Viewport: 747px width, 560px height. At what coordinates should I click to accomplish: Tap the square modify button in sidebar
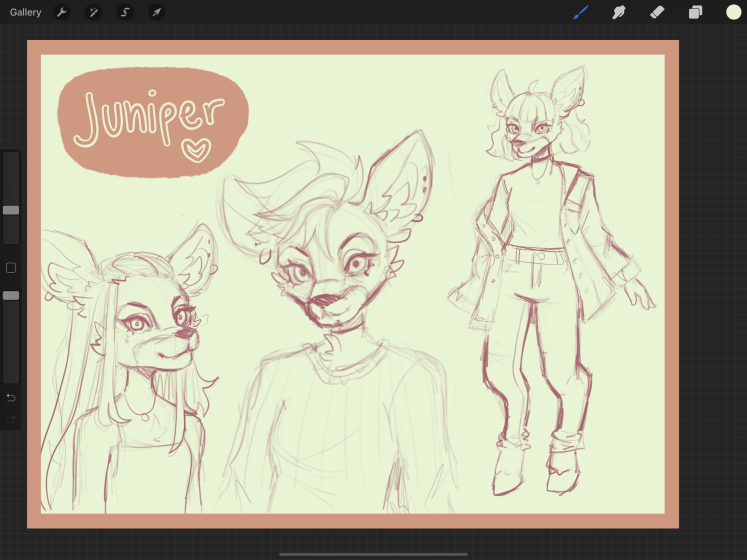click(x=11, y=268)
